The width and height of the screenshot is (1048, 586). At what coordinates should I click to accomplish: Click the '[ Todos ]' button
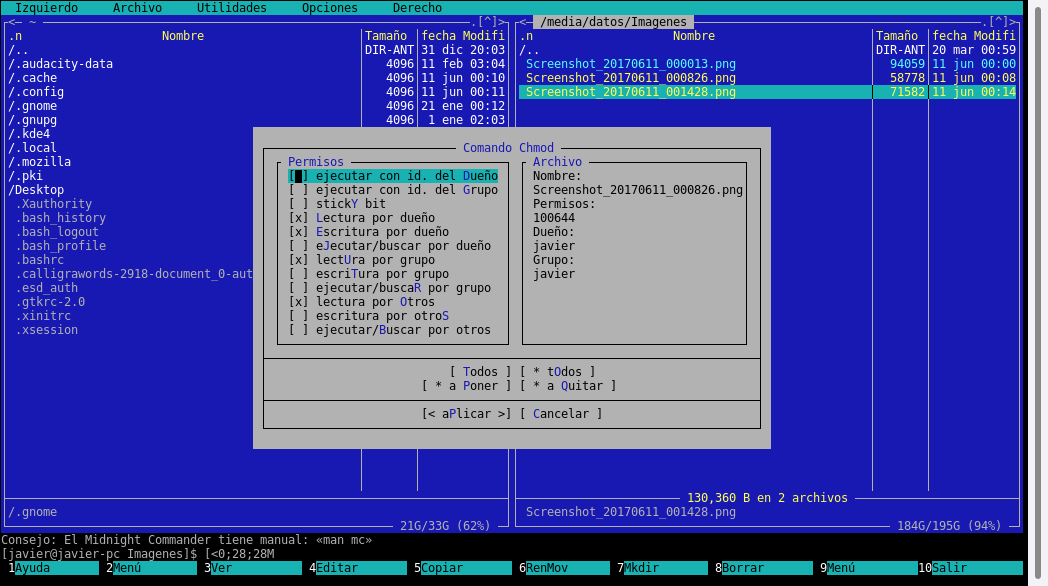481,372
